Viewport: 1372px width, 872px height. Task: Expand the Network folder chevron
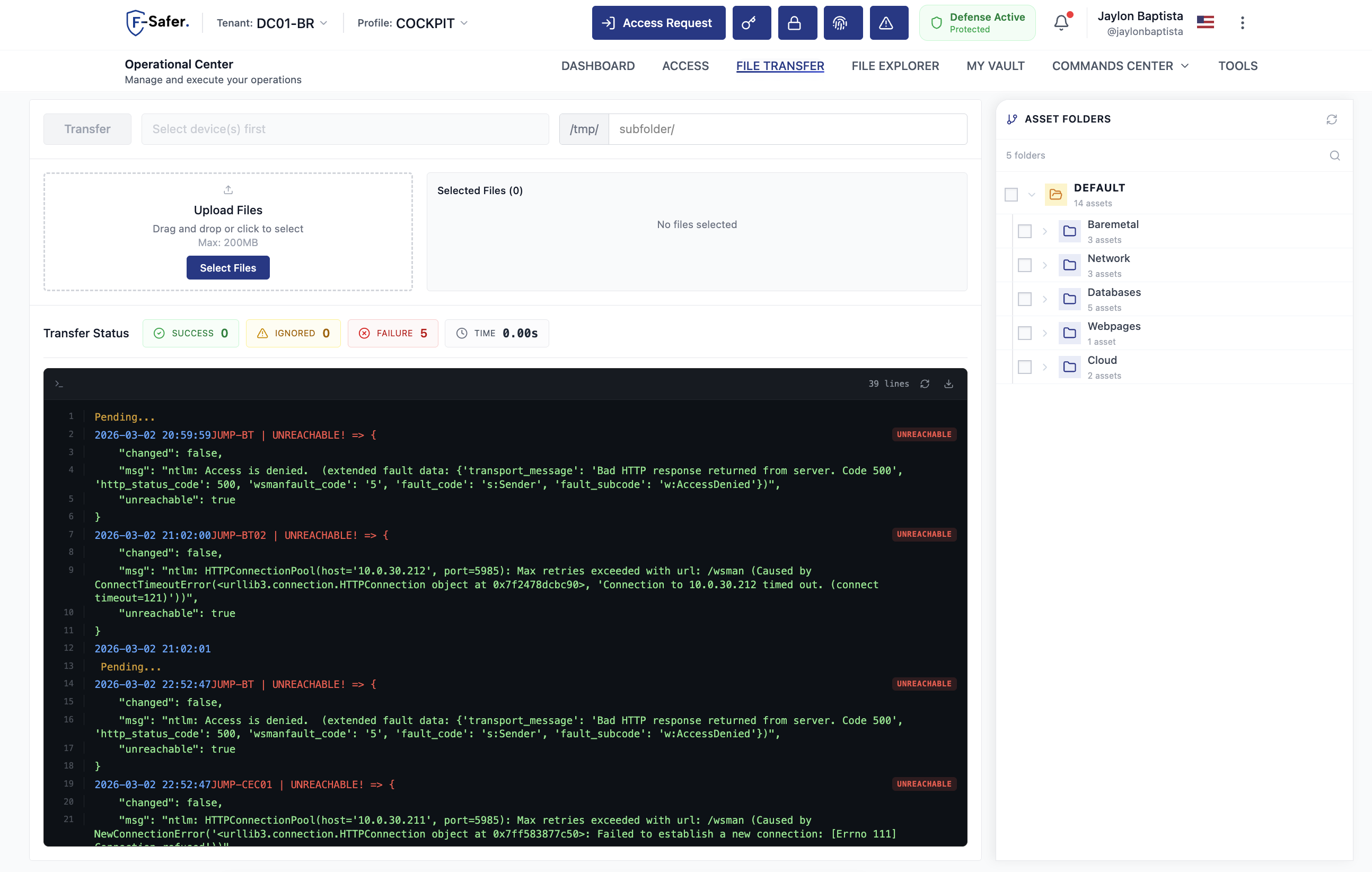(x=1044, y=265)
